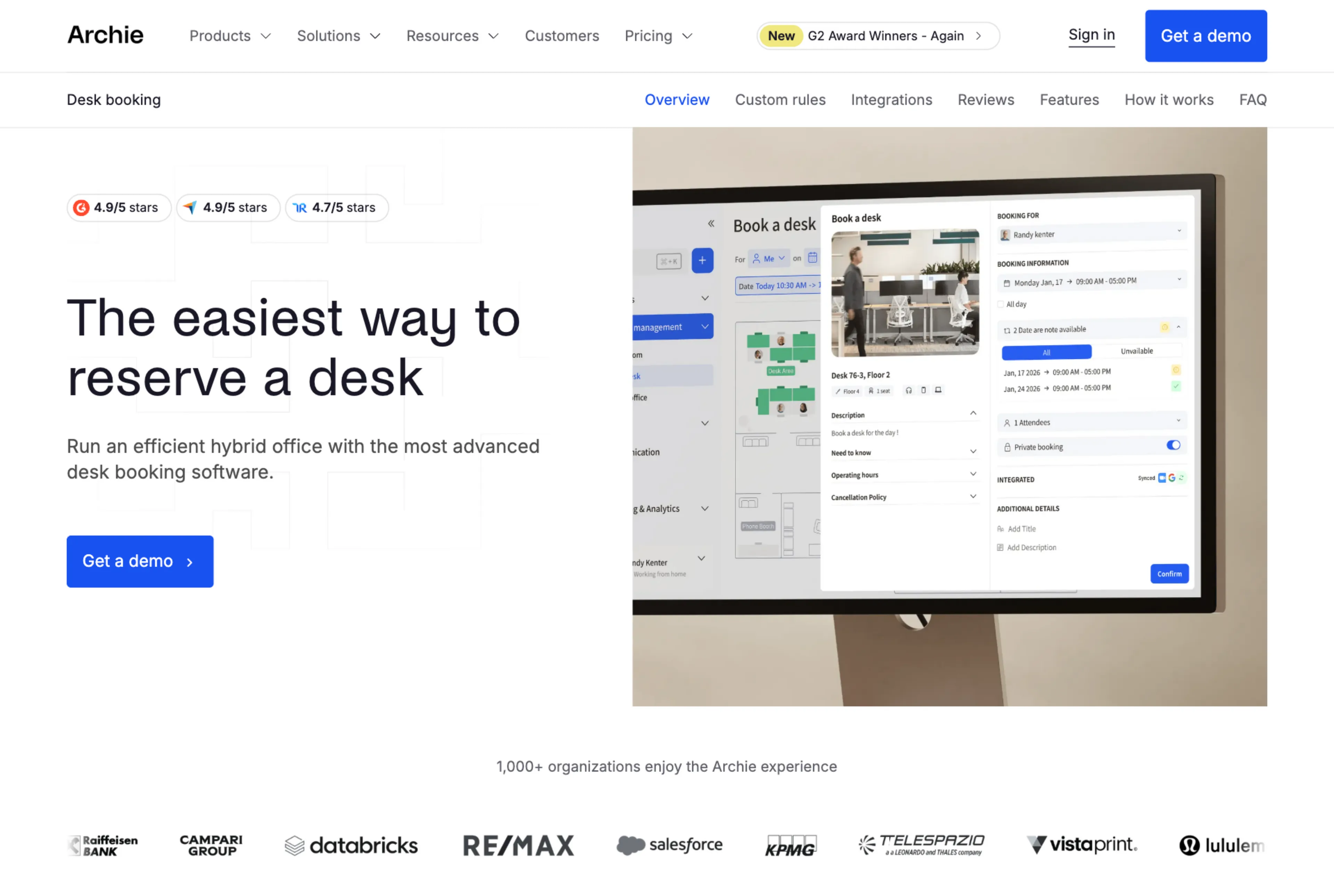Click the arrow in G2 Award Winners banner

[979, 36]
